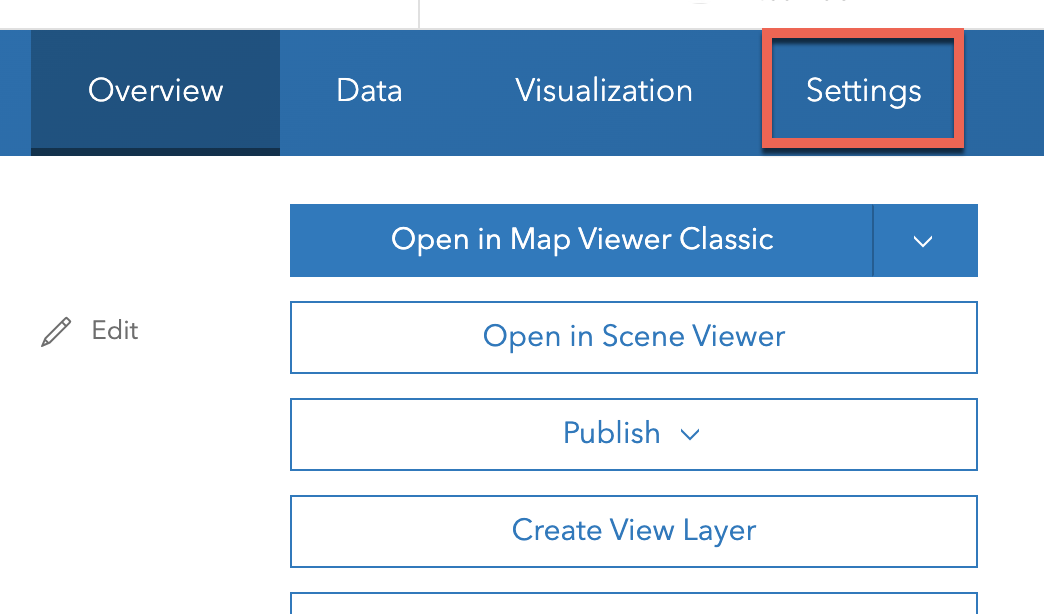Click Open in Map Viewer Classic
The image size is (1044, 614).
(x=581, y=241)
